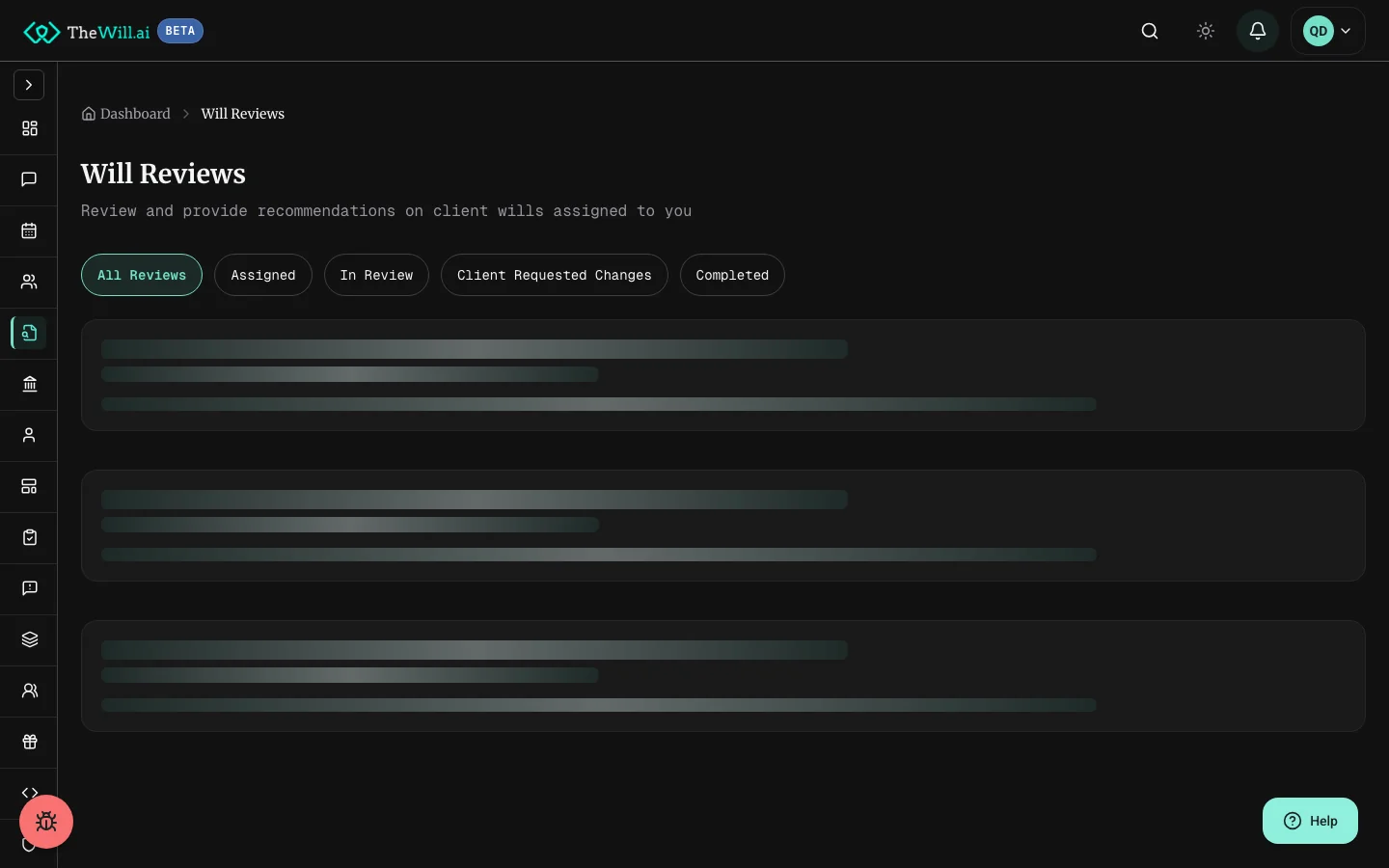
Task: Open search with the magnifier icon
Action: click(x=1150, y=31)
